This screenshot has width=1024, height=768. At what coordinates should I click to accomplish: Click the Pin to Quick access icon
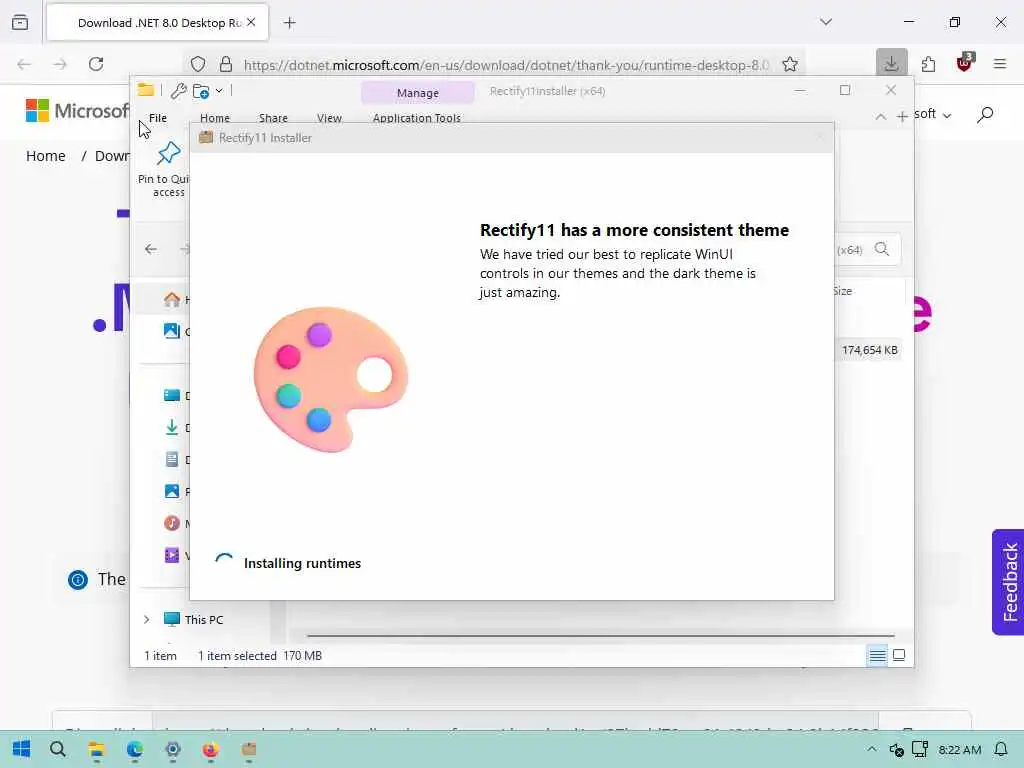pos(168,153)
